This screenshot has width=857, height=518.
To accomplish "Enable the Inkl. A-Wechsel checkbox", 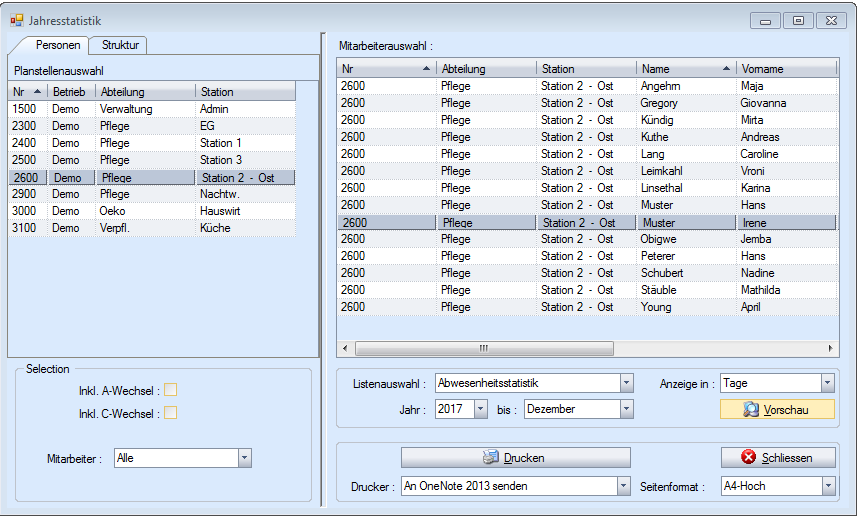I will pos(171,390).
